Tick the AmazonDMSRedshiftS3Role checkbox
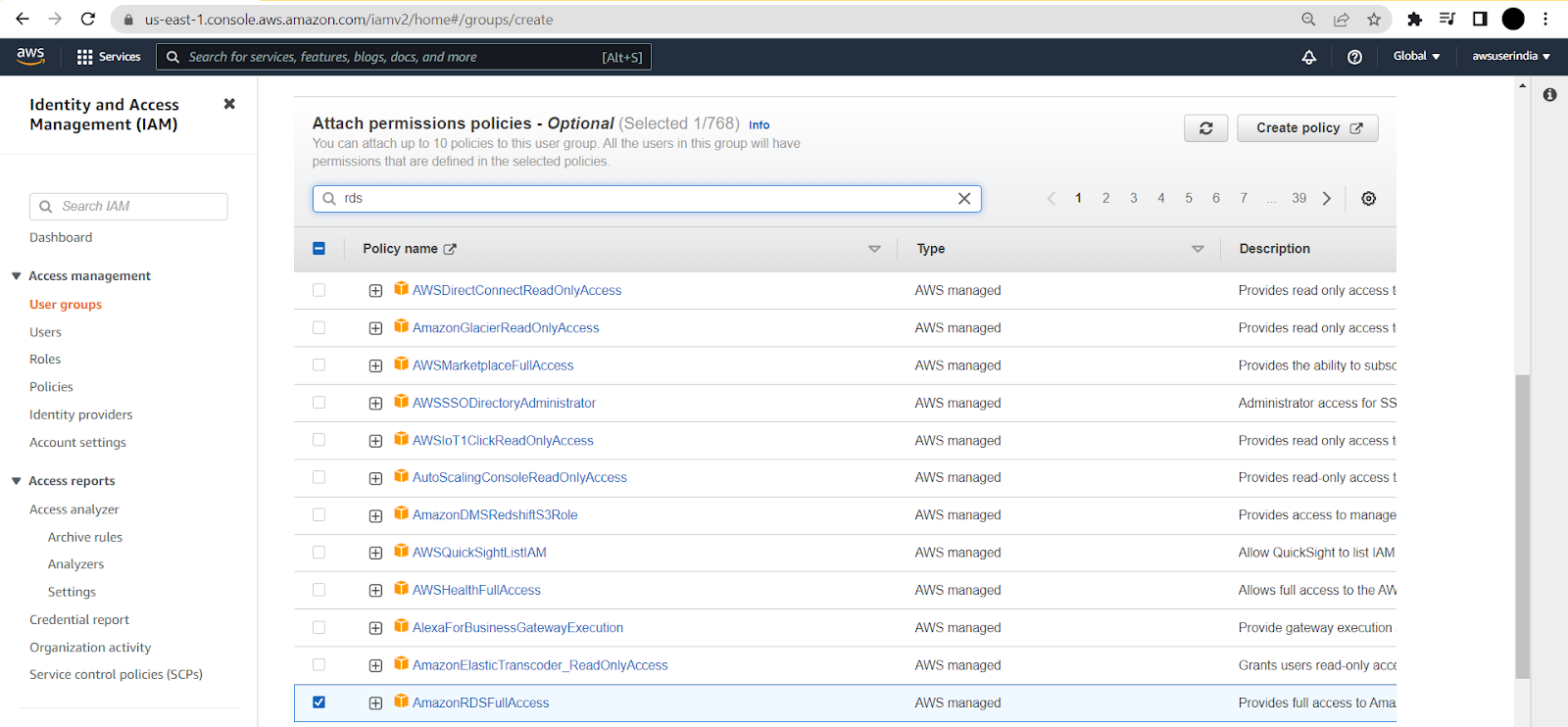 tap(318, 514)
